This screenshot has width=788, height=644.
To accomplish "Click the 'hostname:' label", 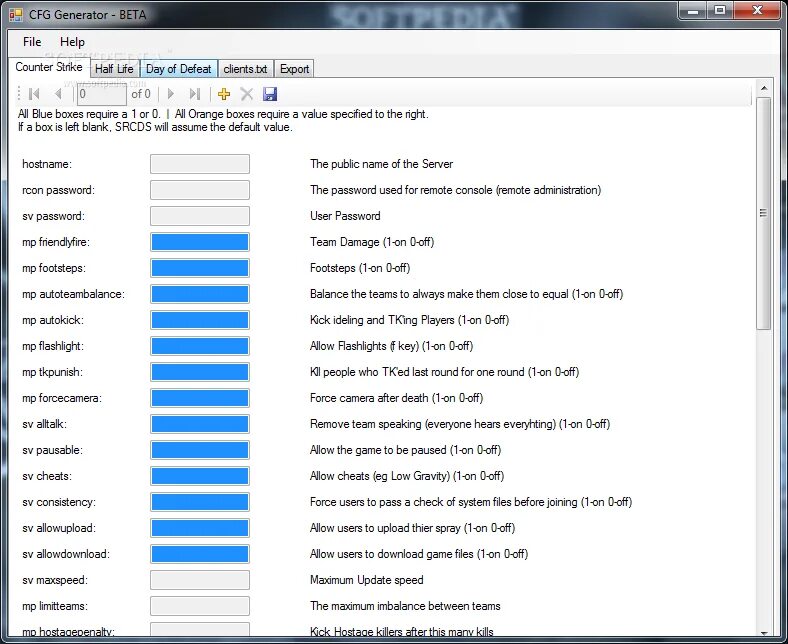I will pos(47,164).
